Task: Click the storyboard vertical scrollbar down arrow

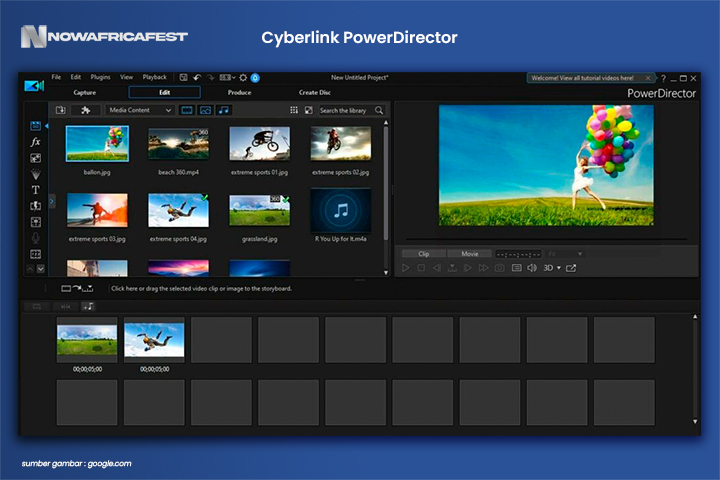Action: coord(695,421)
